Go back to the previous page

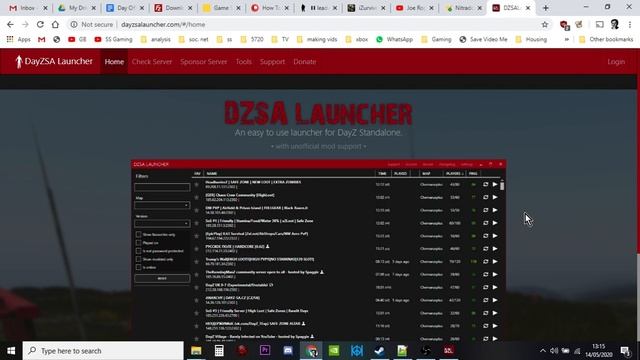point(10,24)
